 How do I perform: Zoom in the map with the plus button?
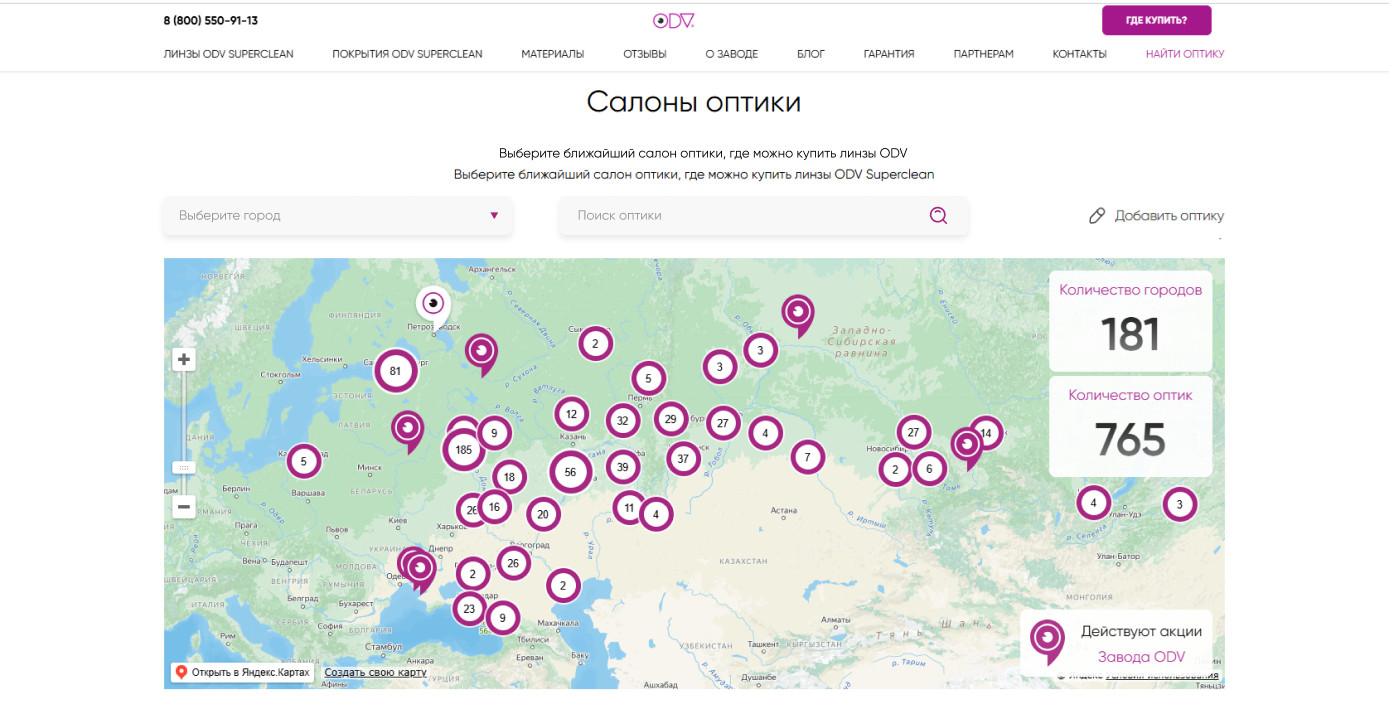(x=184, y=359)
